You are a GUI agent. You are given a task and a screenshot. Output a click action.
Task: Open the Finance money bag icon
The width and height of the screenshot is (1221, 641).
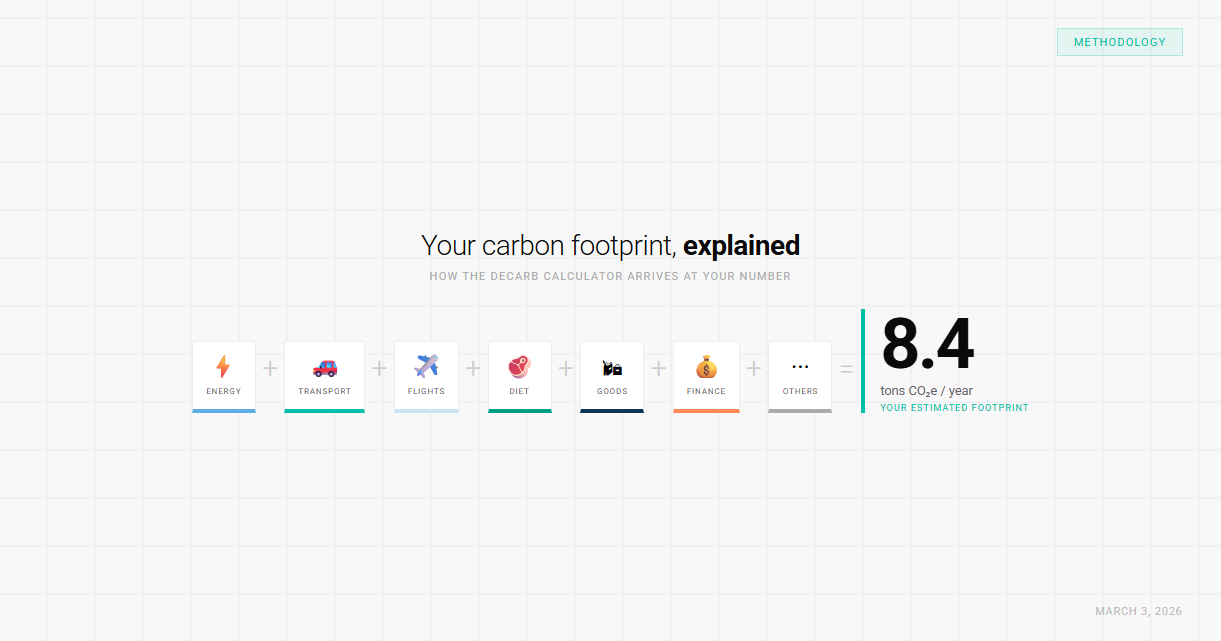(x=706, y=365)
